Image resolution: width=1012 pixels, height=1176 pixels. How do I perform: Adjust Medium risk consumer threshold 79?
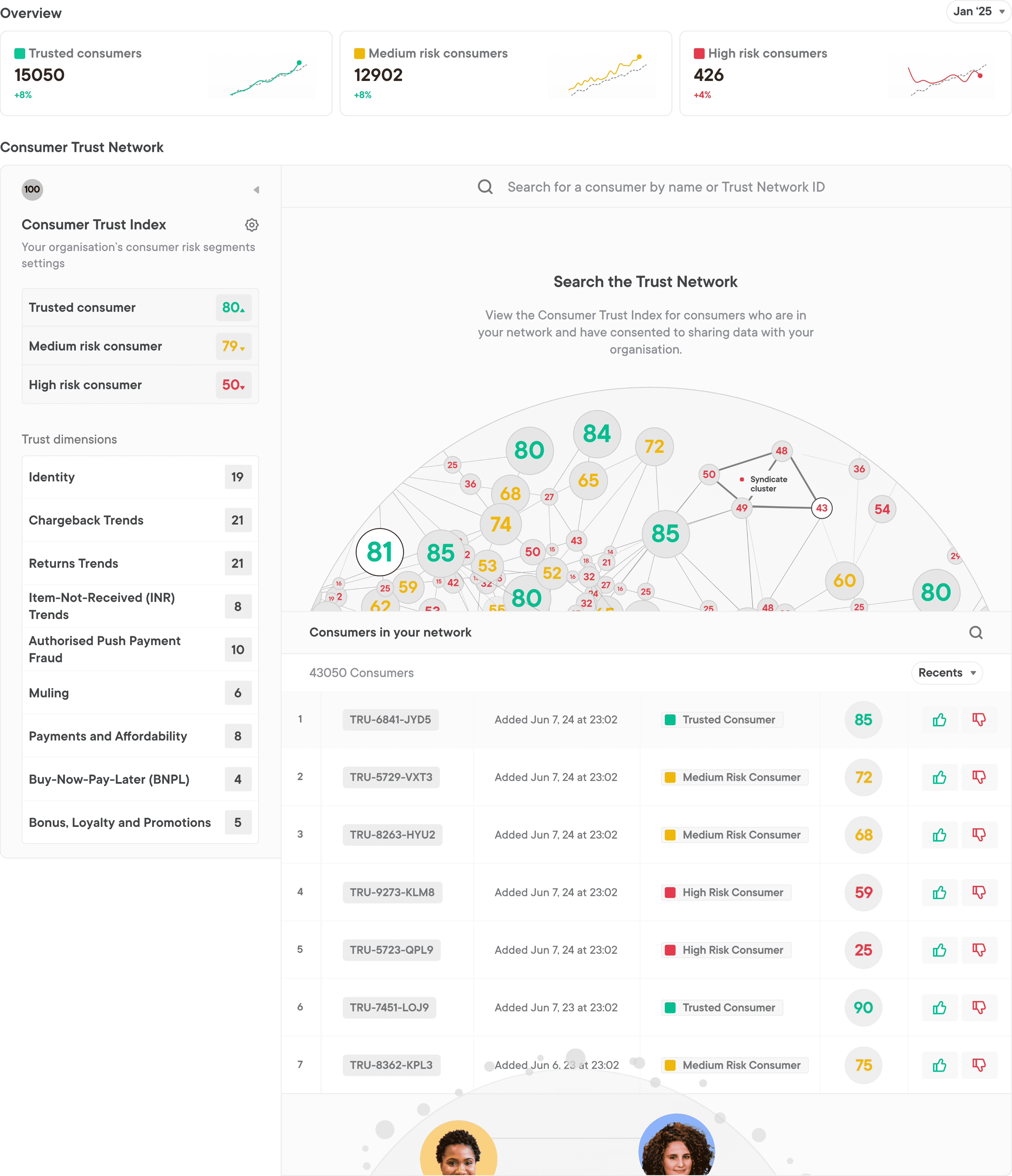[234, 346]
